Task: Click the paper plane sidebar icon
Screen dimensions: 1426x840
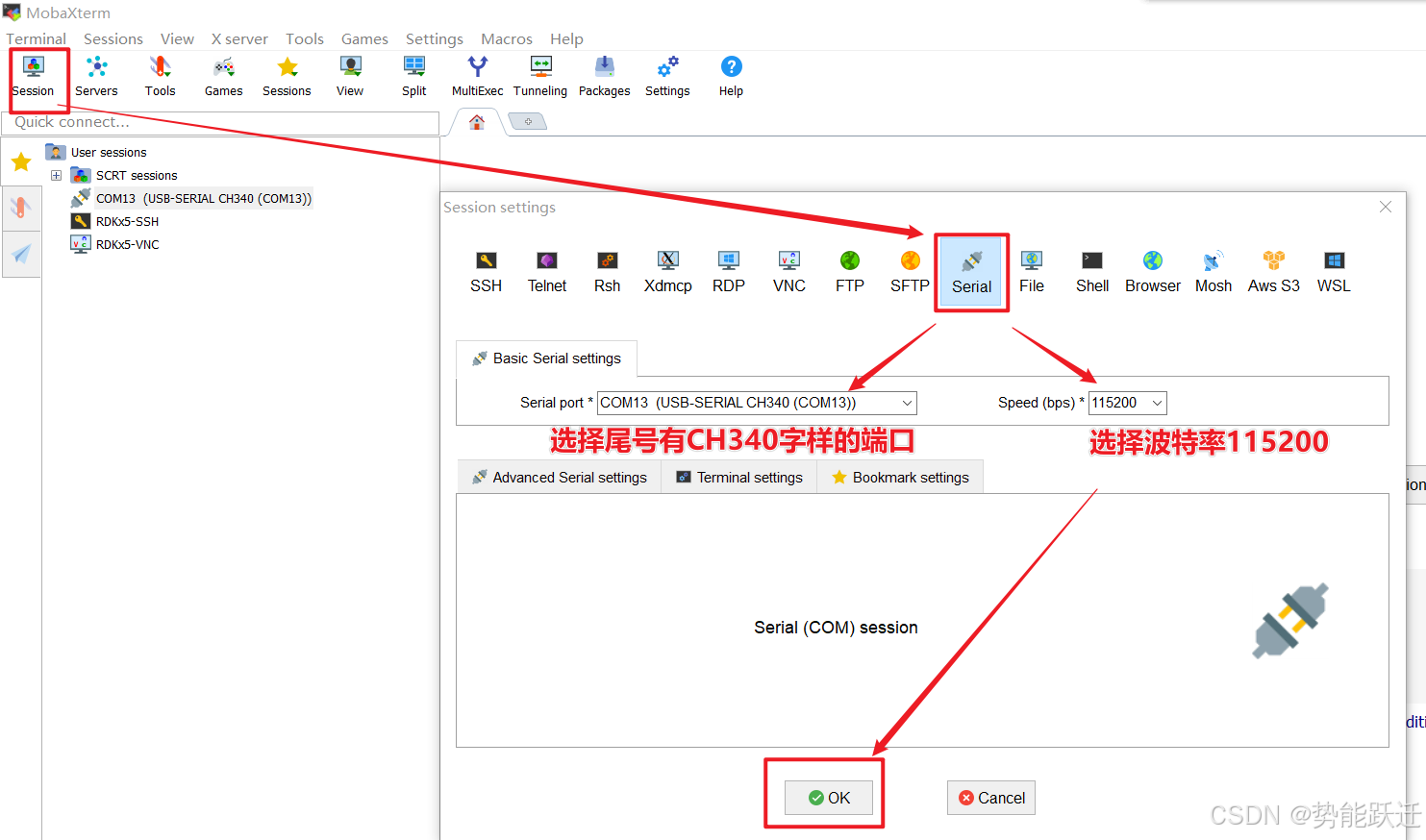Action: point(21,254)
